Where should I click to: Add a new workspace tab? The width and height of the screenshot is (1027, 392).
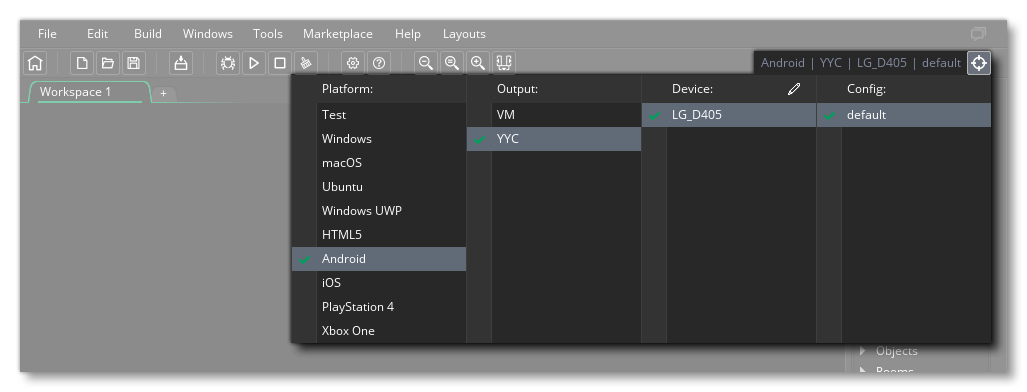point(164,94)
